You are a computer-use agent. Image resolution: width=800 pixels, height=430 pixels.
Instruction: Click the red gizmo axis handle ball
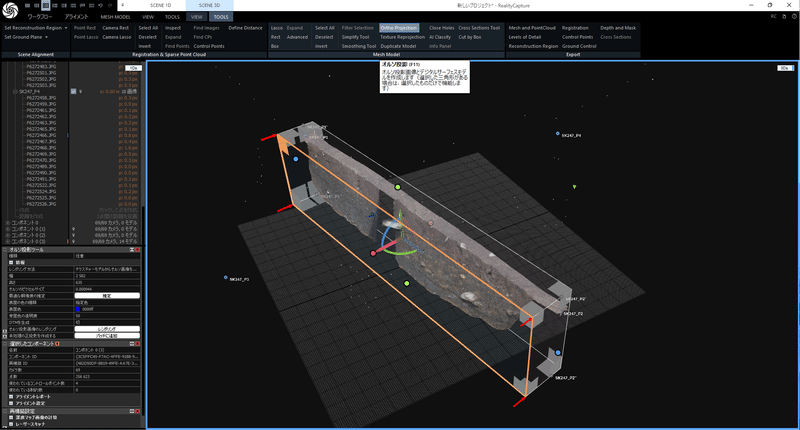pyautogui.click(x=373, y=253)
